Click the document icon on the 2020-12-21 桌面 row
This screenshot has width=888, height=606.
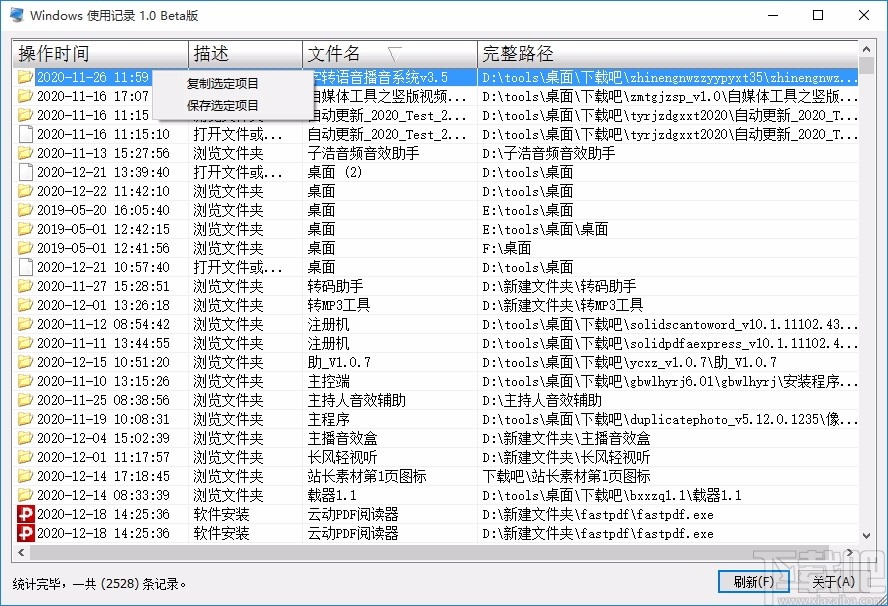point(25,267)
